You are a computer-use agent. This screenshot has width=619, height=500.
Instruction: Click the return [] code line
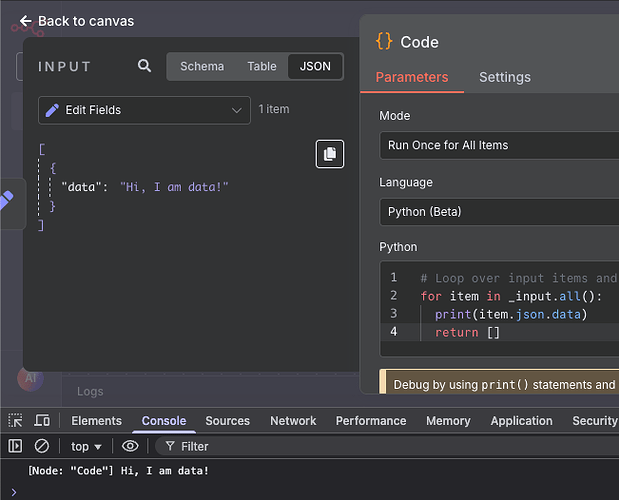click(467, 332)
